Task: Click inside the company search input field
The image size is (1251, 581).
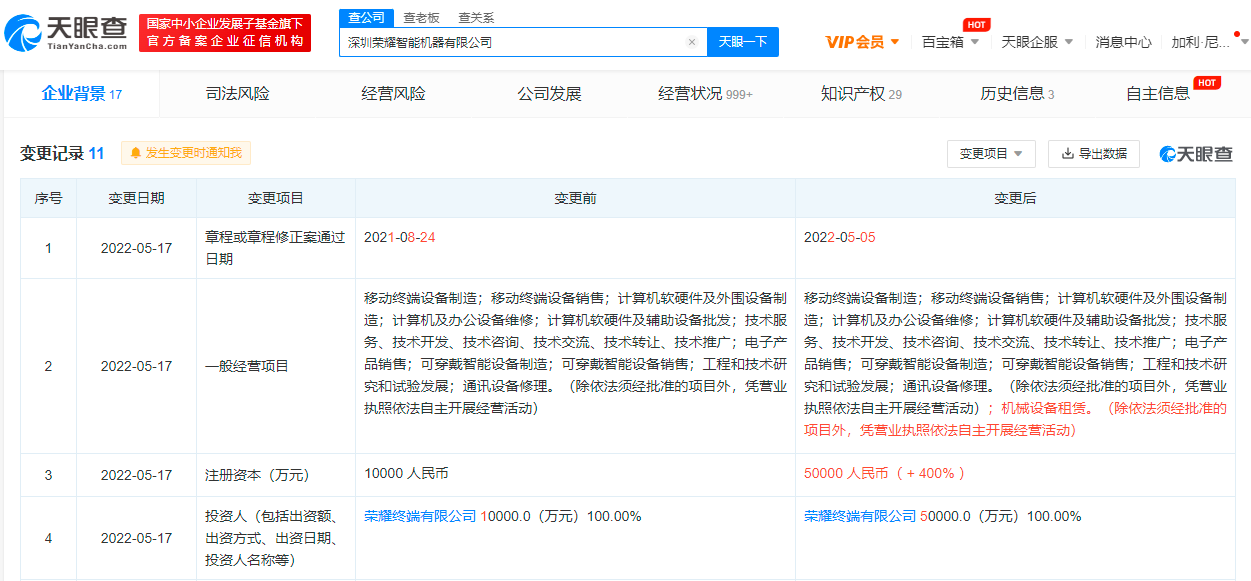Action: (500, 42)
